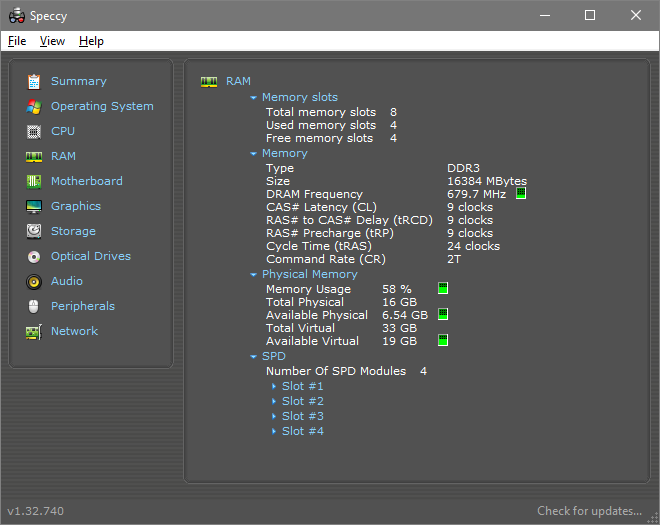The width and height of the screenshot is (660, 525).
Task: Switch to the Network section
Action: point(75,331)
